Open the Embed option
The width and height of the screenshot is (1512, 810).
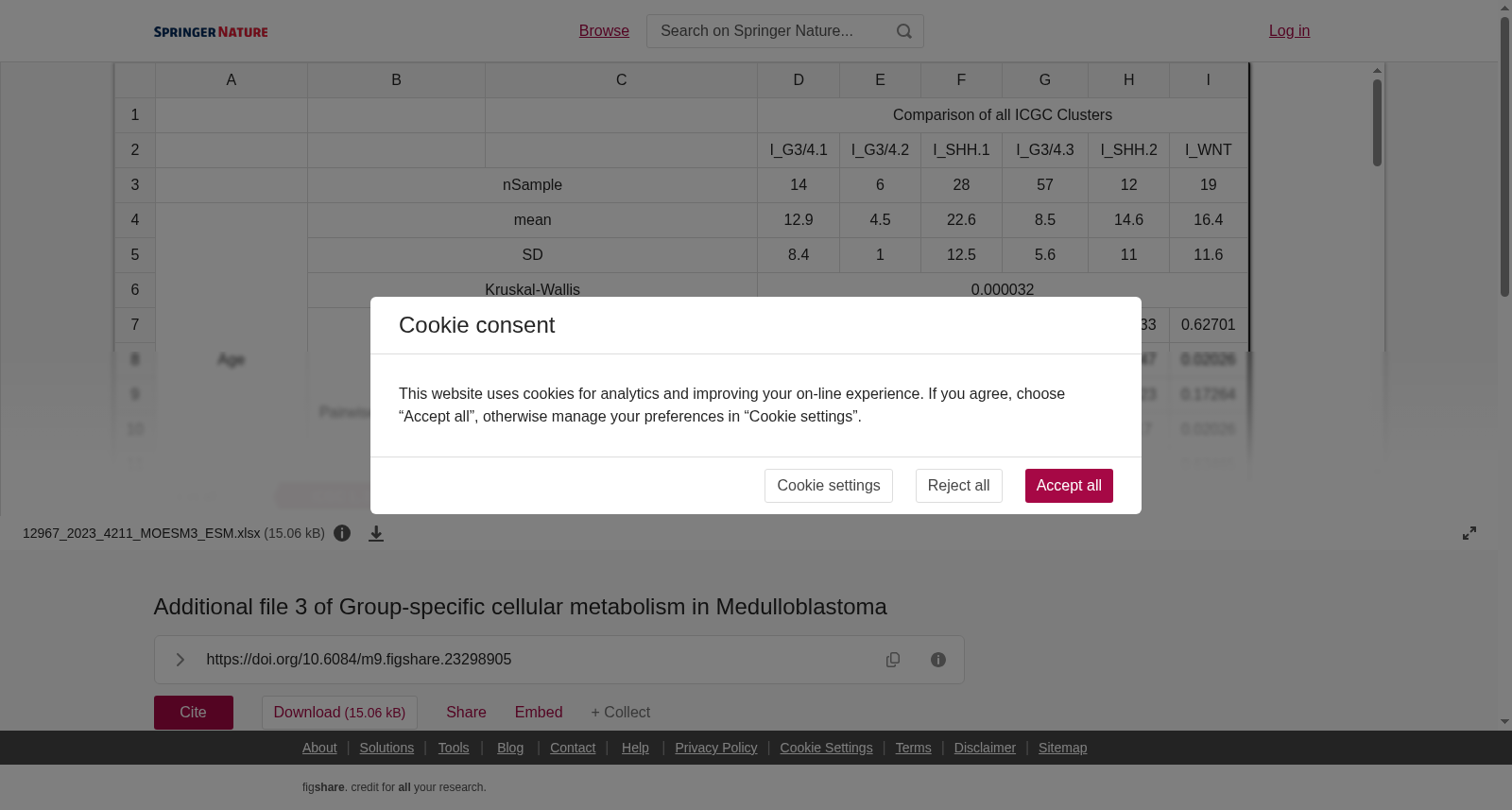tap(539, 713)
